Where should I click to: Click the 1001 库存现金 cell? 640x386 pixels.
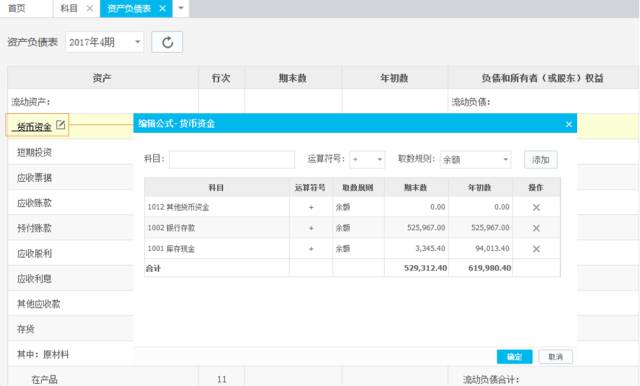tap(217, 249)
